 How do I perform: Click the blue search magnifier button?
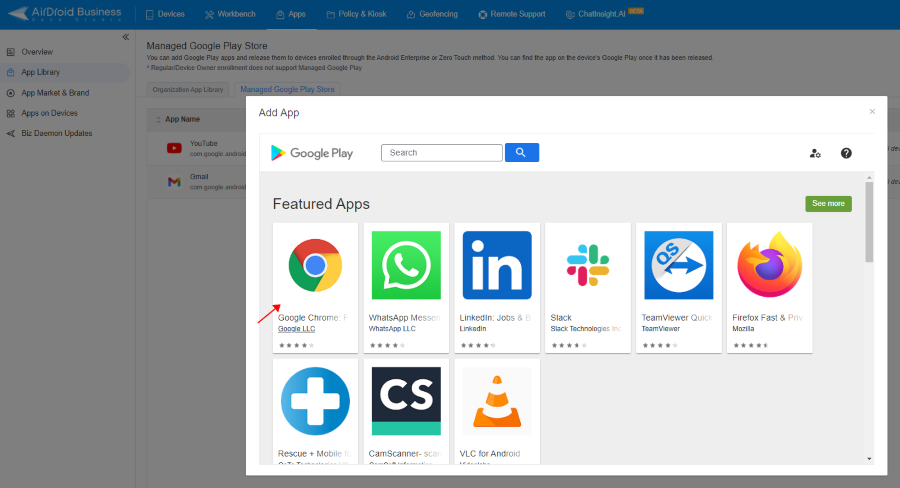pyautogui.click(x=522, y=153)
